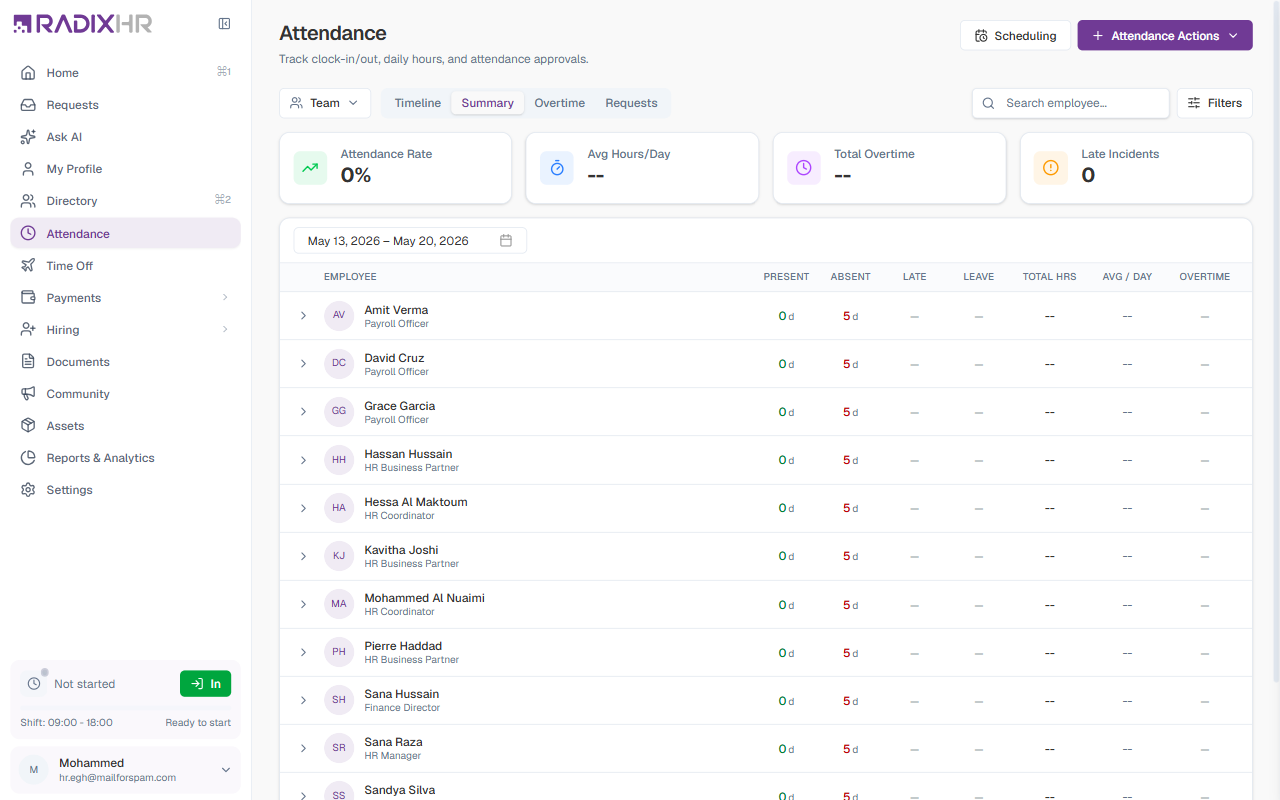Viewport: 1280px width, 800px height.
Task: Open the Mohammed account menu chevron
Action: [225, 770]
